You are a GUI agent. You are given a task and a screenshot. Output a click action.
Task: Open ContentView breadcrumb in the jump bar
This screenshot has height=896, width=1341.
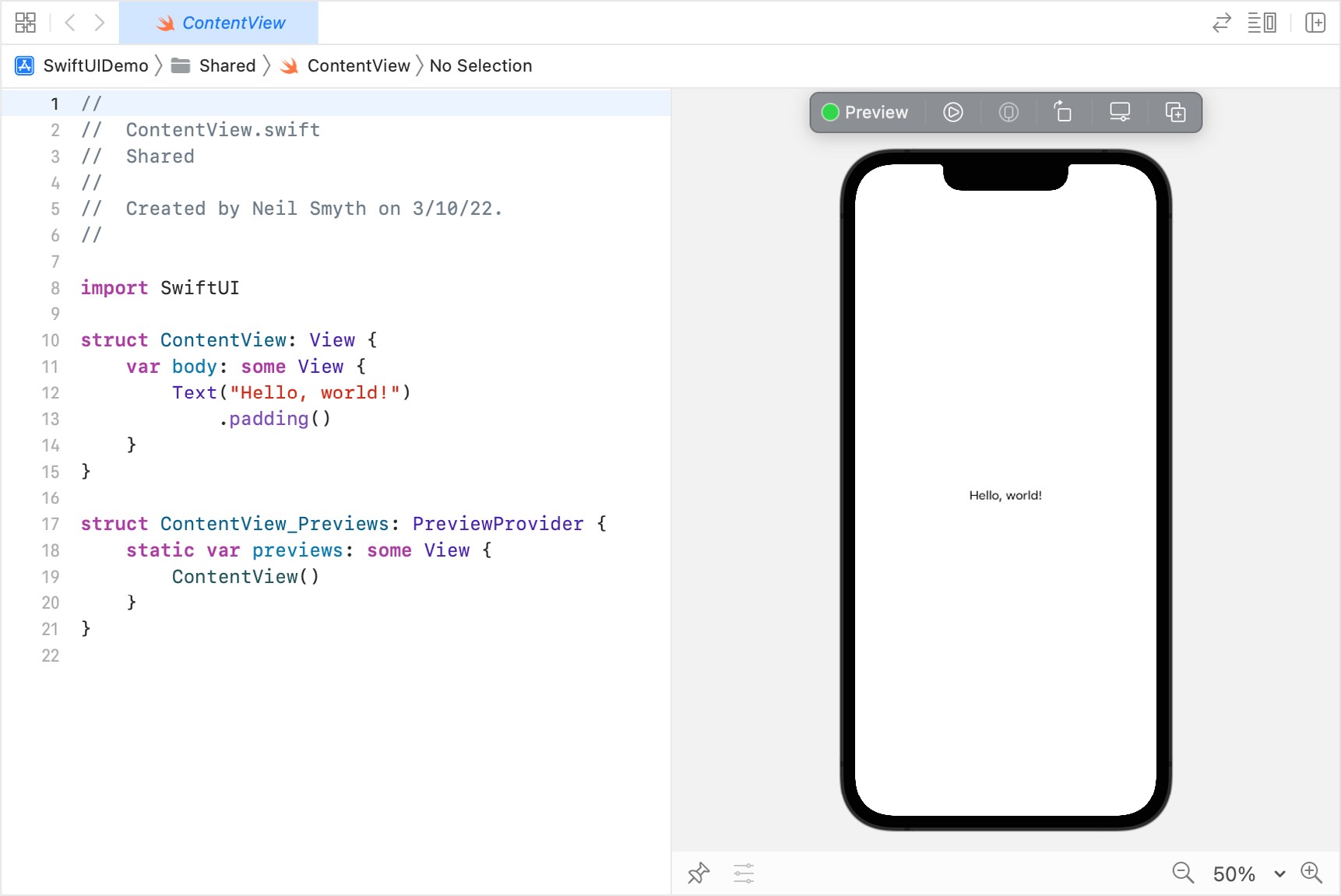pos(358,66)
